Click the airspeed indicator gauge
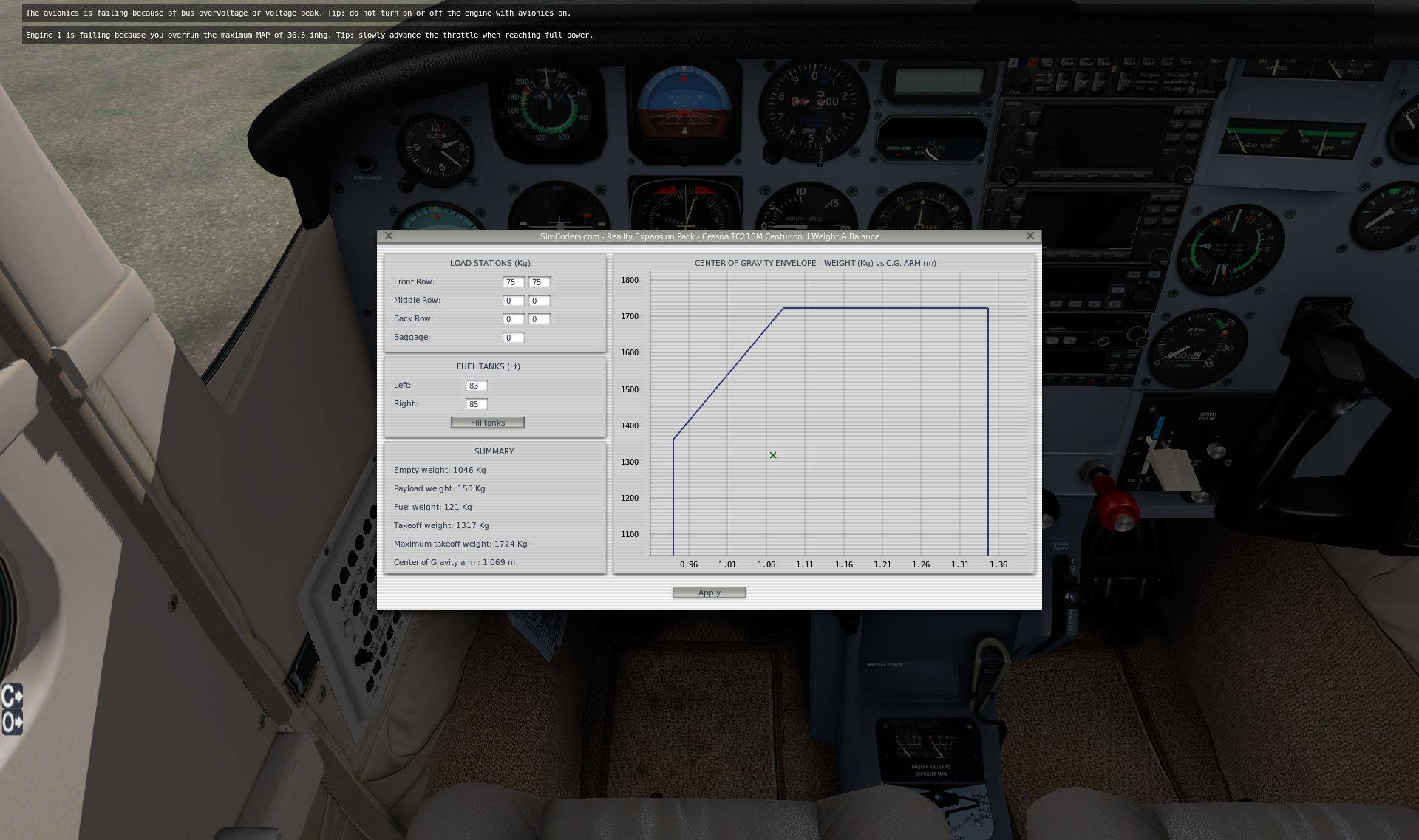This screenshot has width=1419, height=840. [x=548, y=106]
